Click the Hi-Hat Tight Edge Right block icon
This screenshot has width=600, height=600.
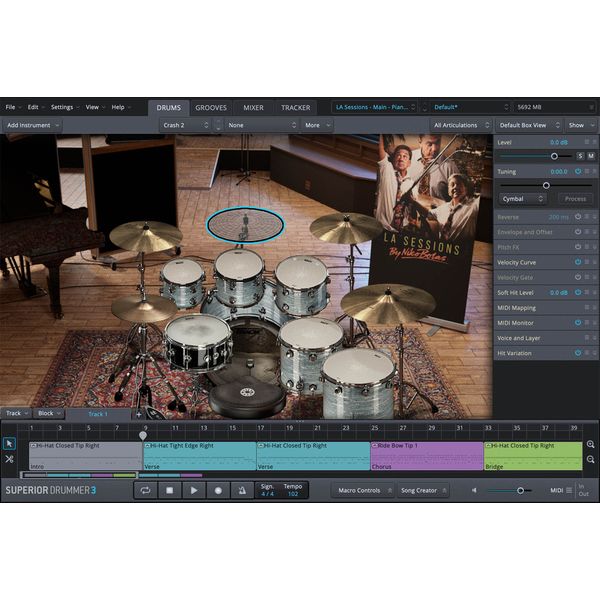pos(147,446)
